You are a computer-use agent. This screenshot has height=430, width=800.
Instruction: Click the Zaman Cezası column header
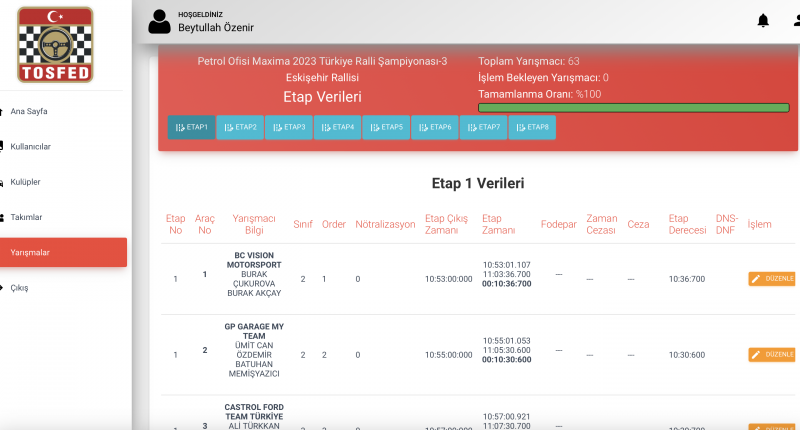(x=602, y=224)
